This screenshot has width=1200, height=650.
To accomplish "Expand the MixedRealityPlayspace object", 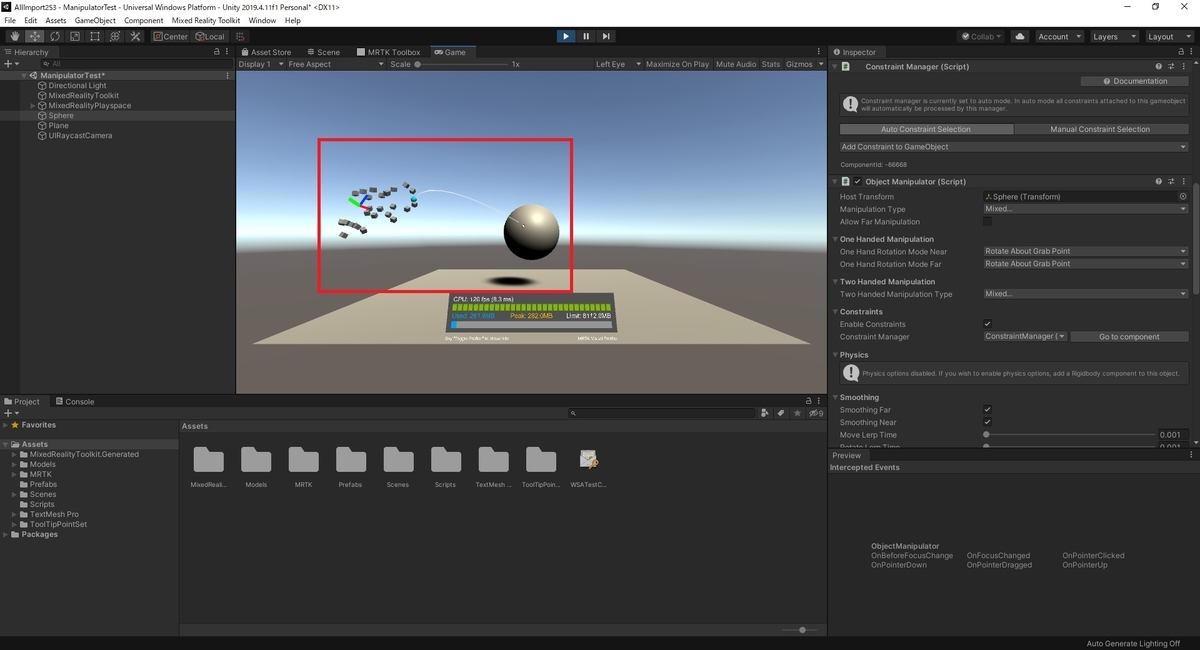I will tap(33, 105).
